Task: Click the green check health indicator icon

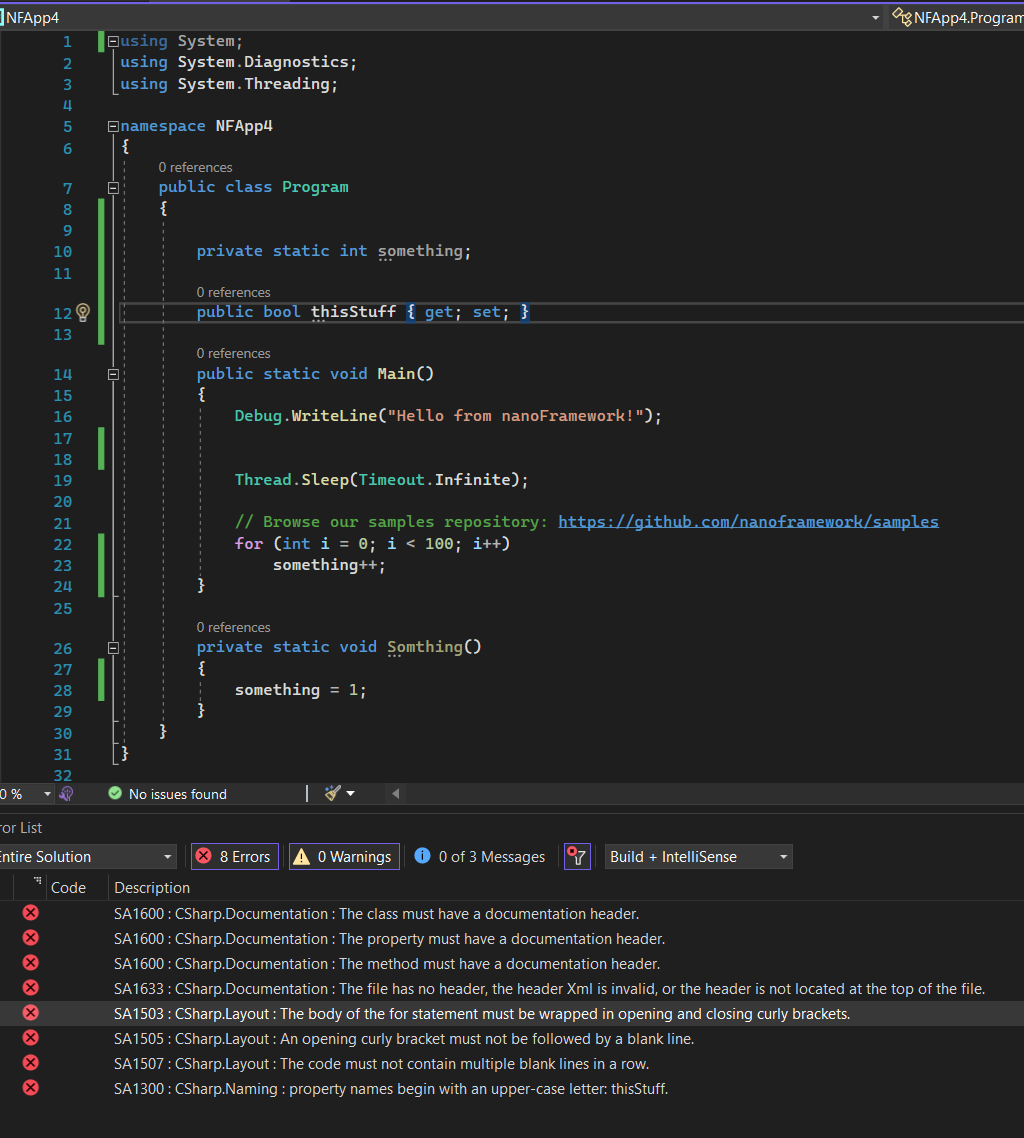Action: coord(114,793)
